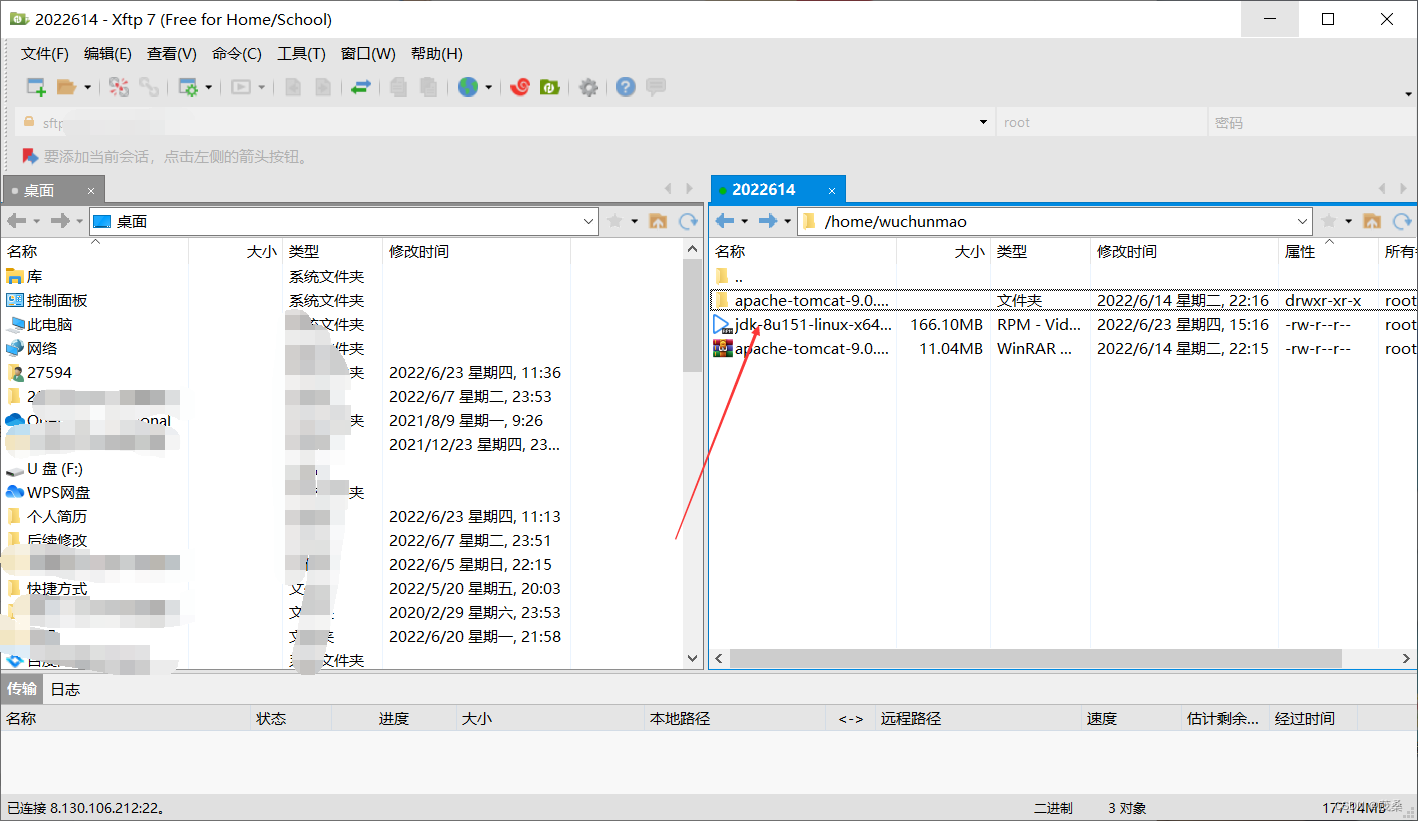Select the apache-tomcat-9.0 folder row
This screenshot has width=1418, height=821.
[x=1063, y=300]
